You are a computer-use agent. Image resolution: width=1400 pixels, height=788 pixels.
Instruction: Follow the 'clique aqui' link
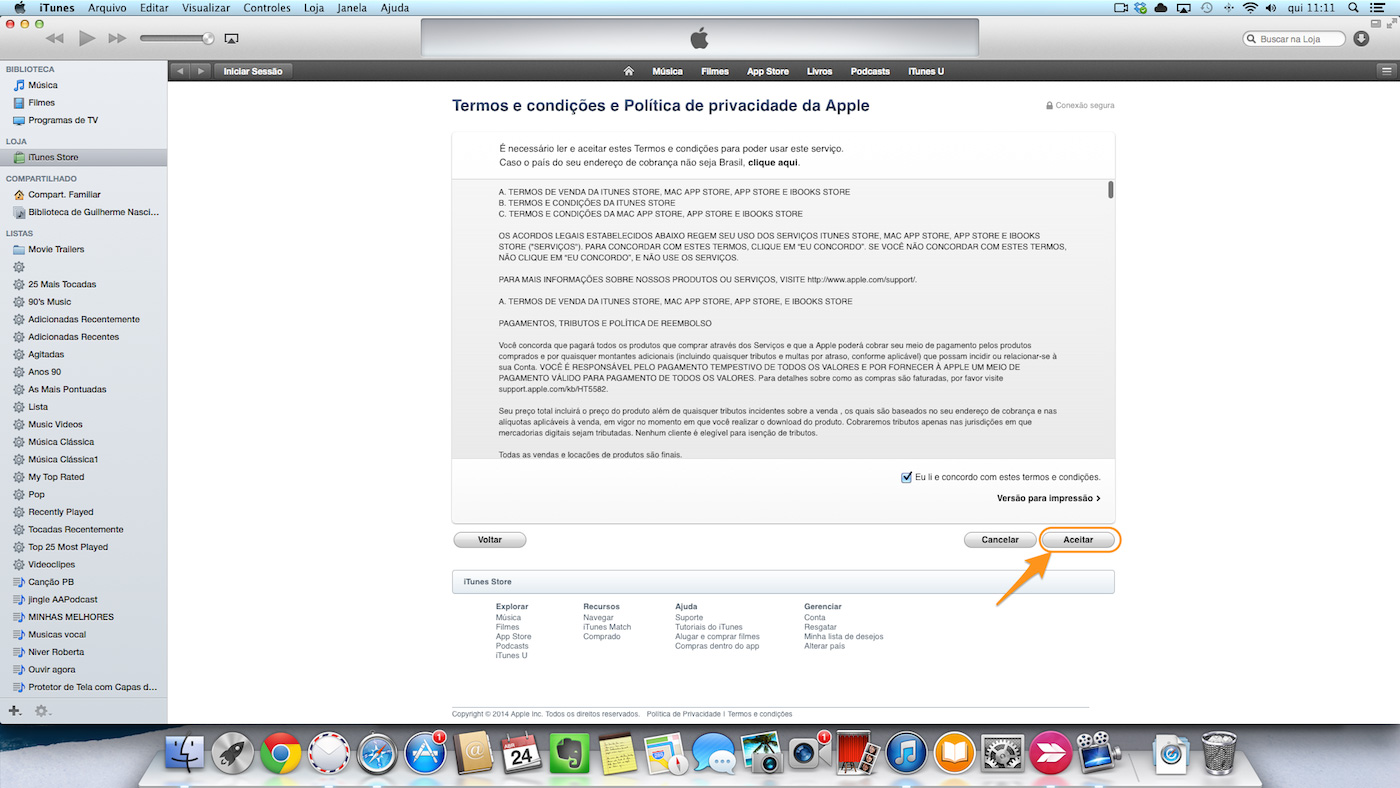[x=773, y=162]
